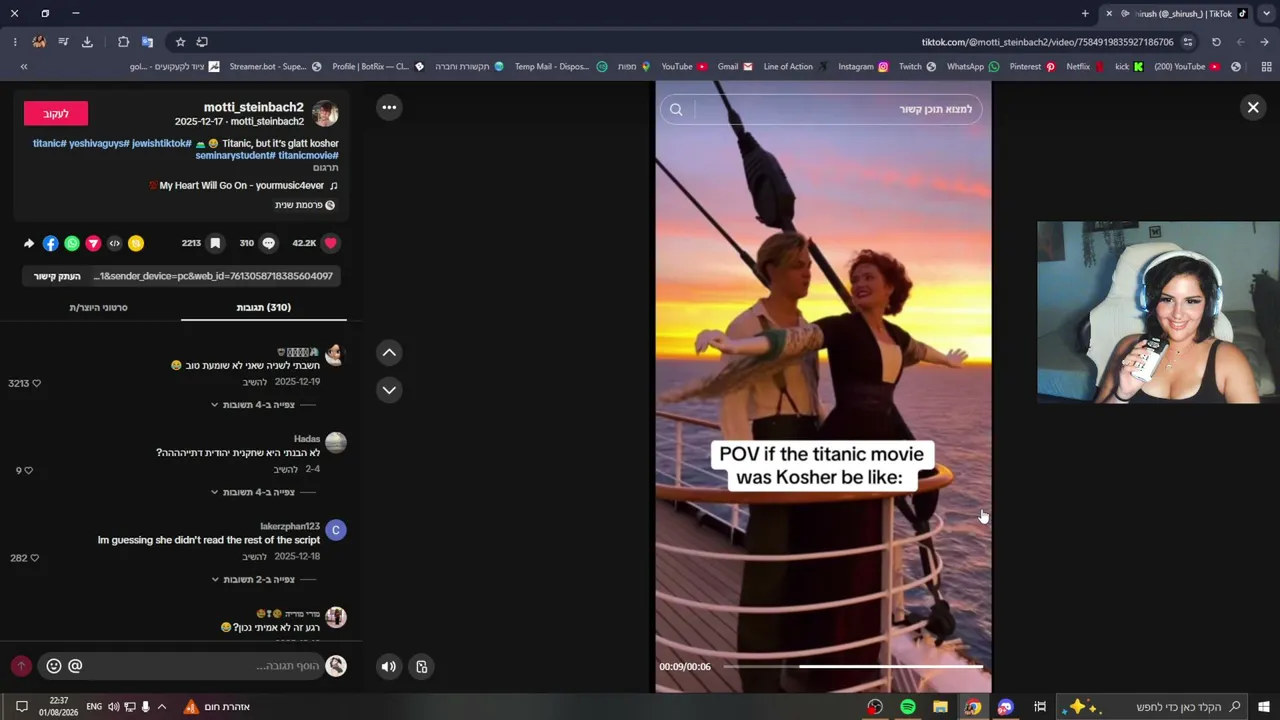Share video to WhatsApp
The image size is (1280, 720).
[72, 243]
